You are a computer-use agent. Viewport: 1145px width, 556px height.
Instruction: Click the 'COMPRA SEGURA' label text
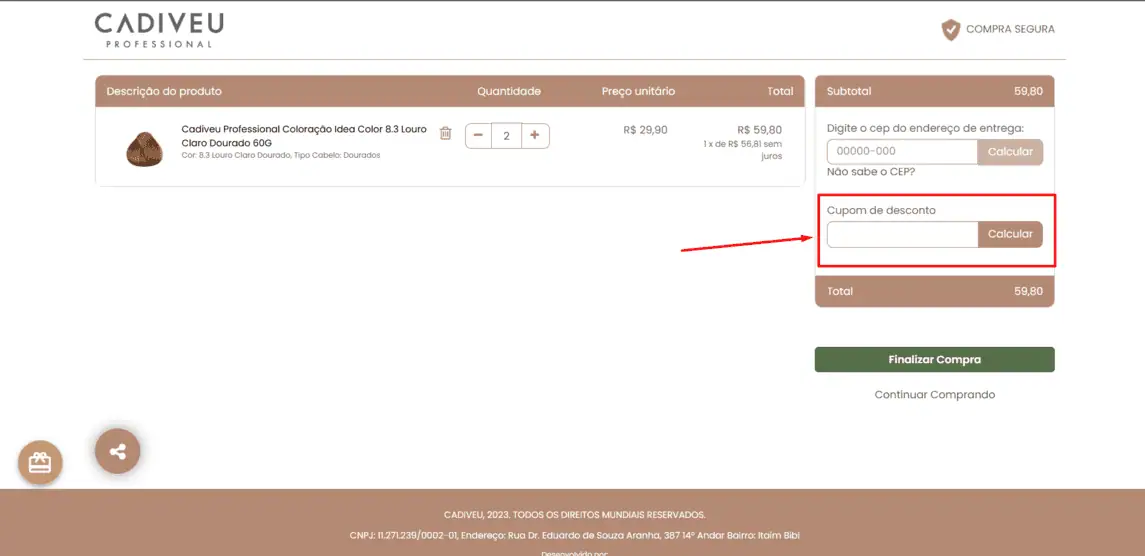(1011, 30)
